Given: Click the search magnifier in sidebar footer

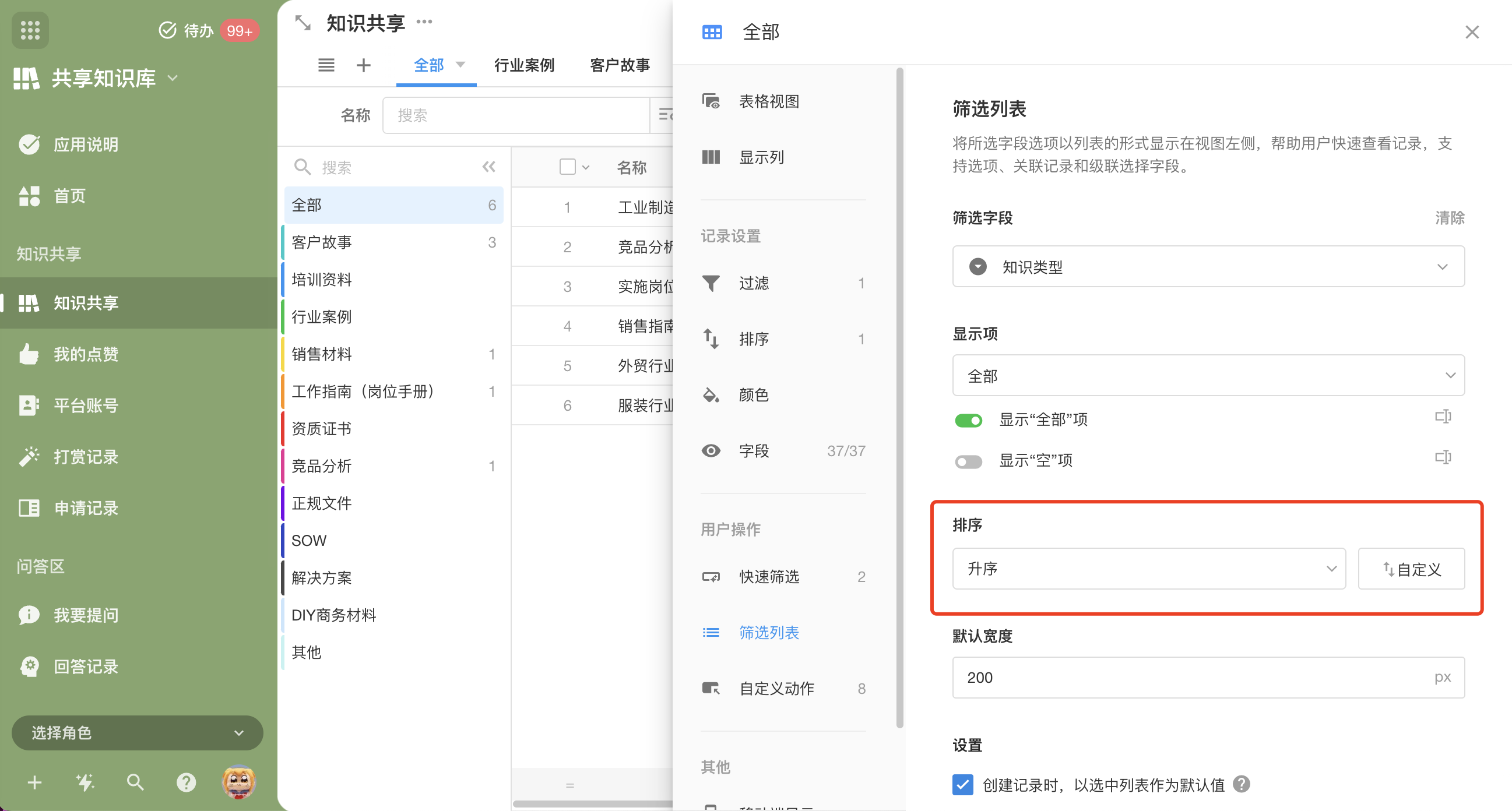Looking at the screenshot, I should (135, 782).
